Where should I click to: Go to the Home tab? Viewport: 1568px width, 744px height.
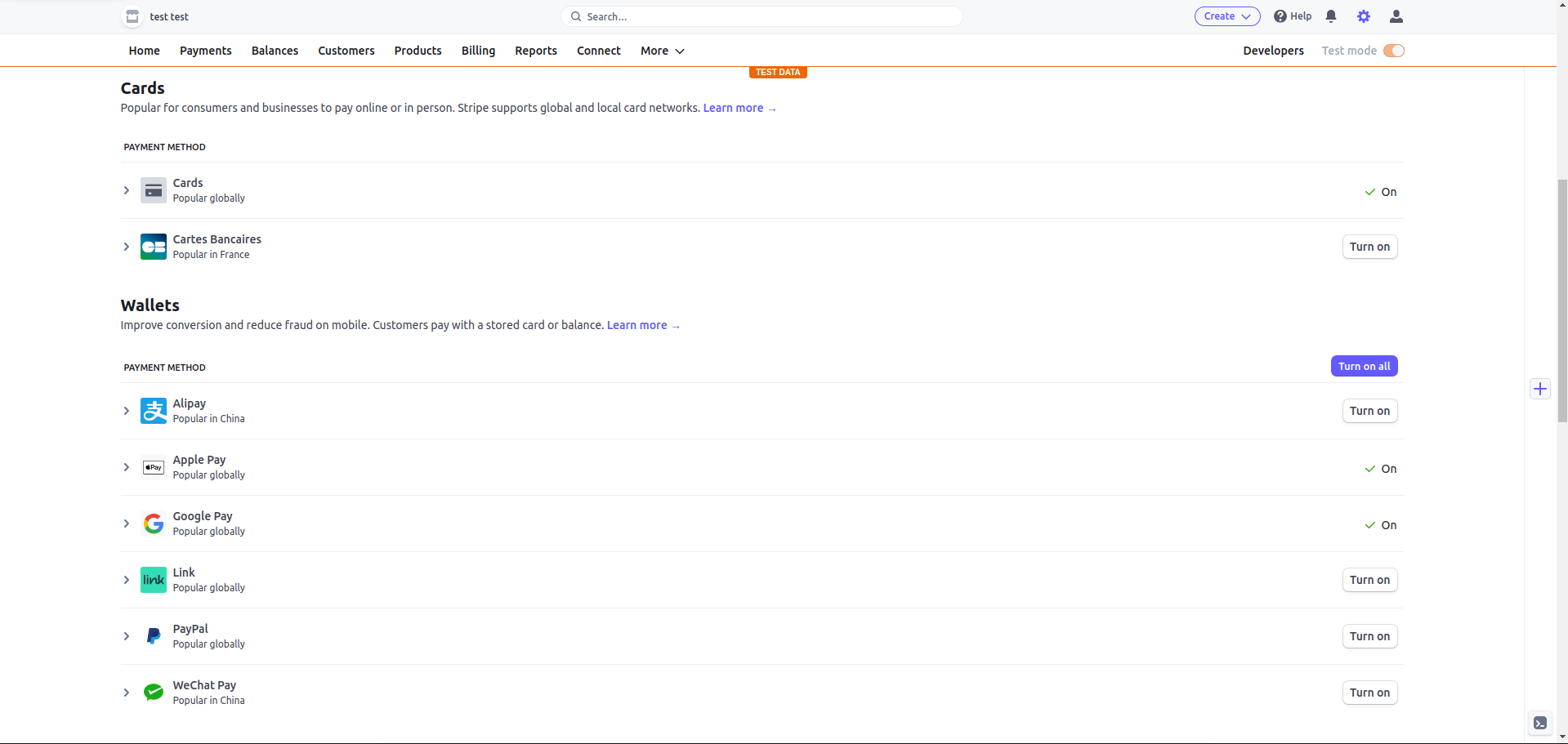click(x=145, y=51)
